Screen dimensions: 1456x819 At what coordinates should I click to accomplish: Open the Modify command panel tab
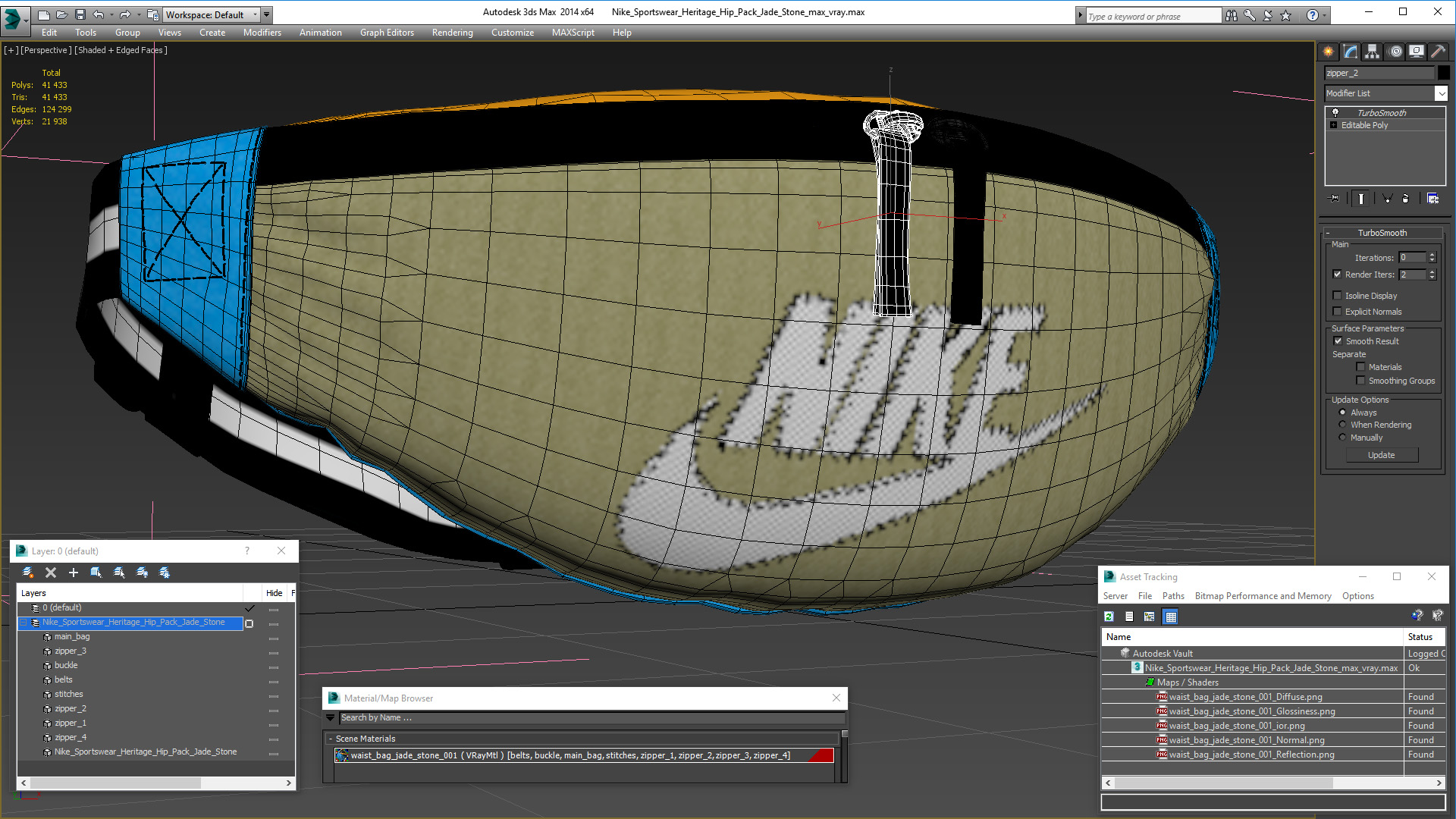1351,52
